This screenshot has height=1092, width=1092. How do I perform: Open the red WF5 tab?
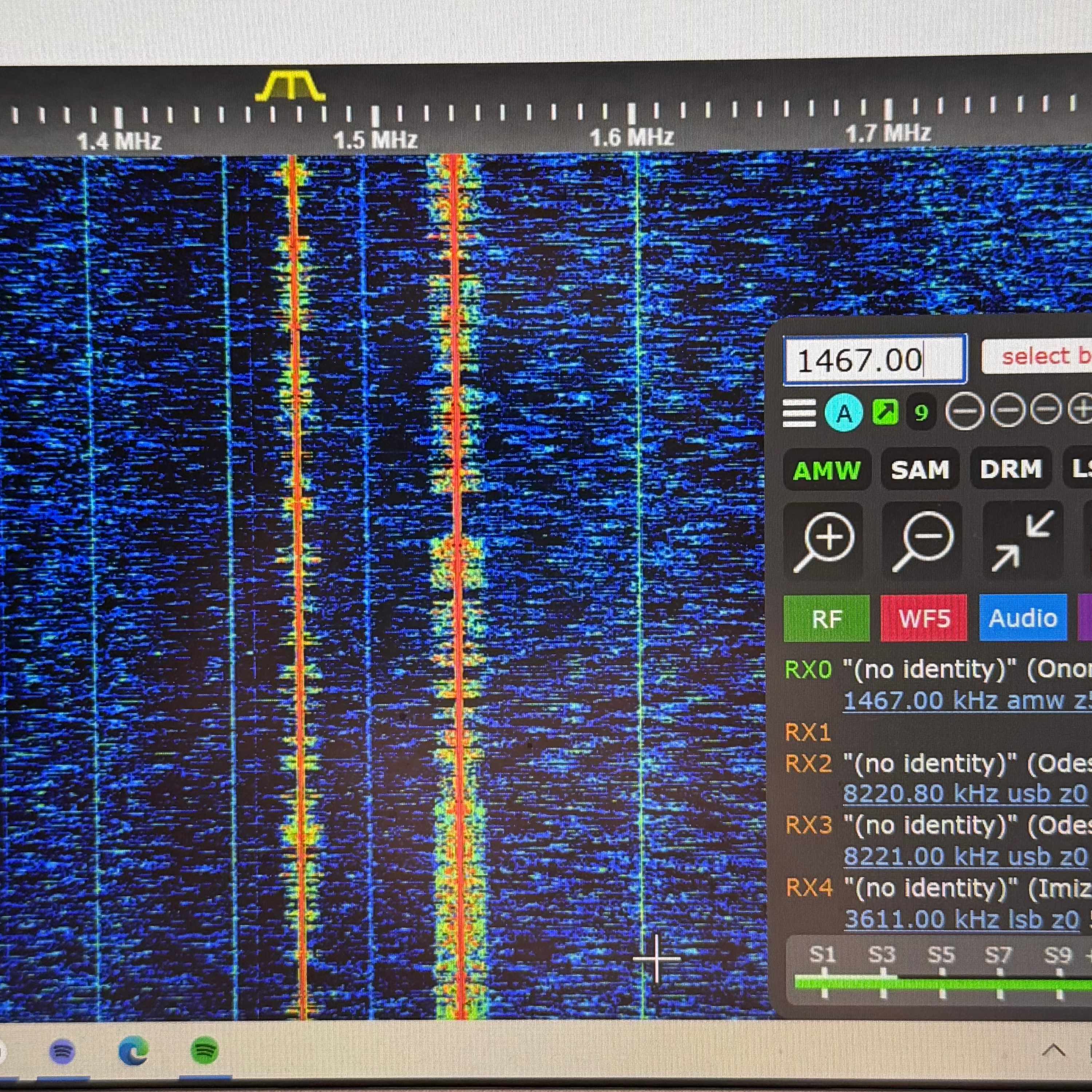coord(923,618)
